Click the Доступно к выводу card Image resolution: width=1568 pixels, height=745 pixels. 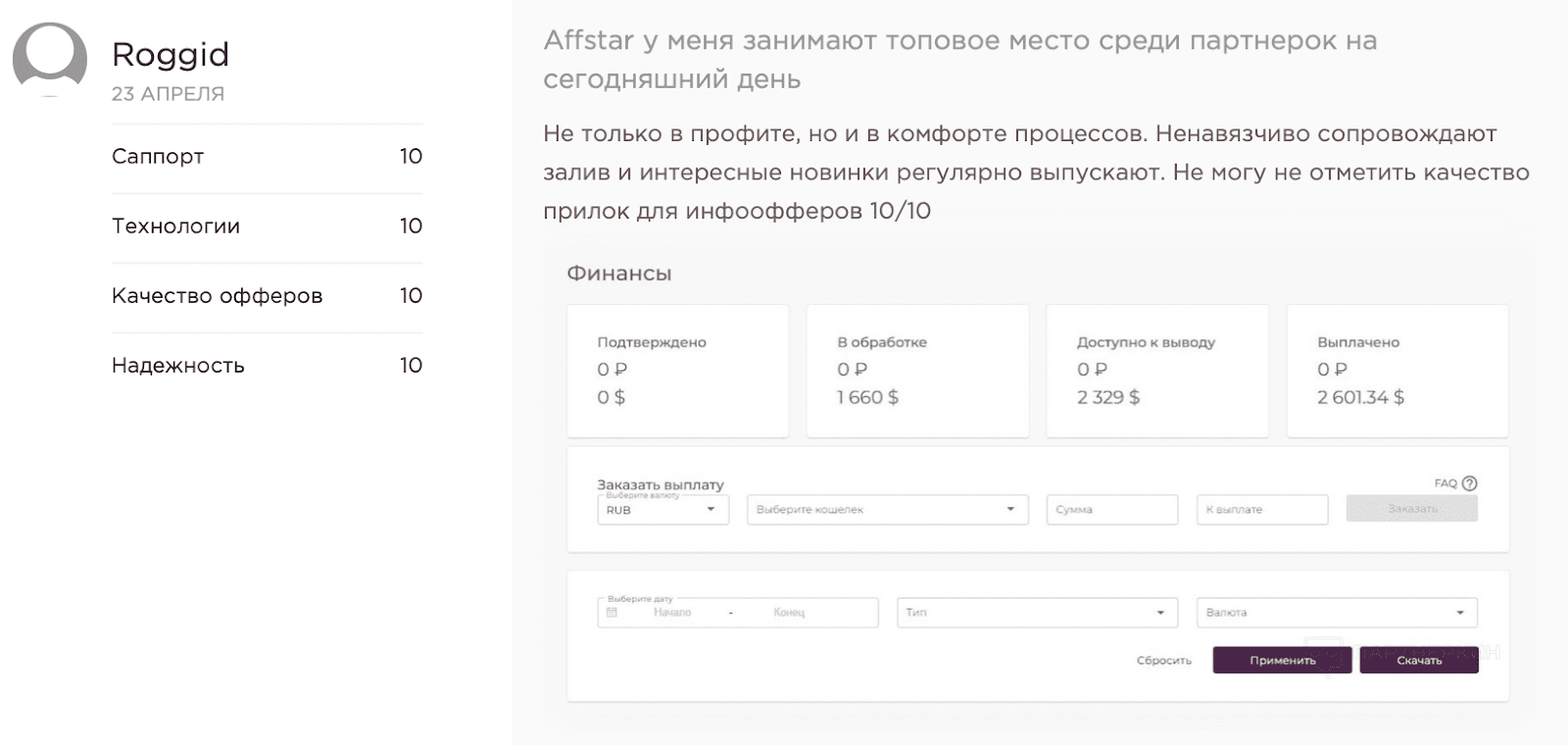point(1157,371)
